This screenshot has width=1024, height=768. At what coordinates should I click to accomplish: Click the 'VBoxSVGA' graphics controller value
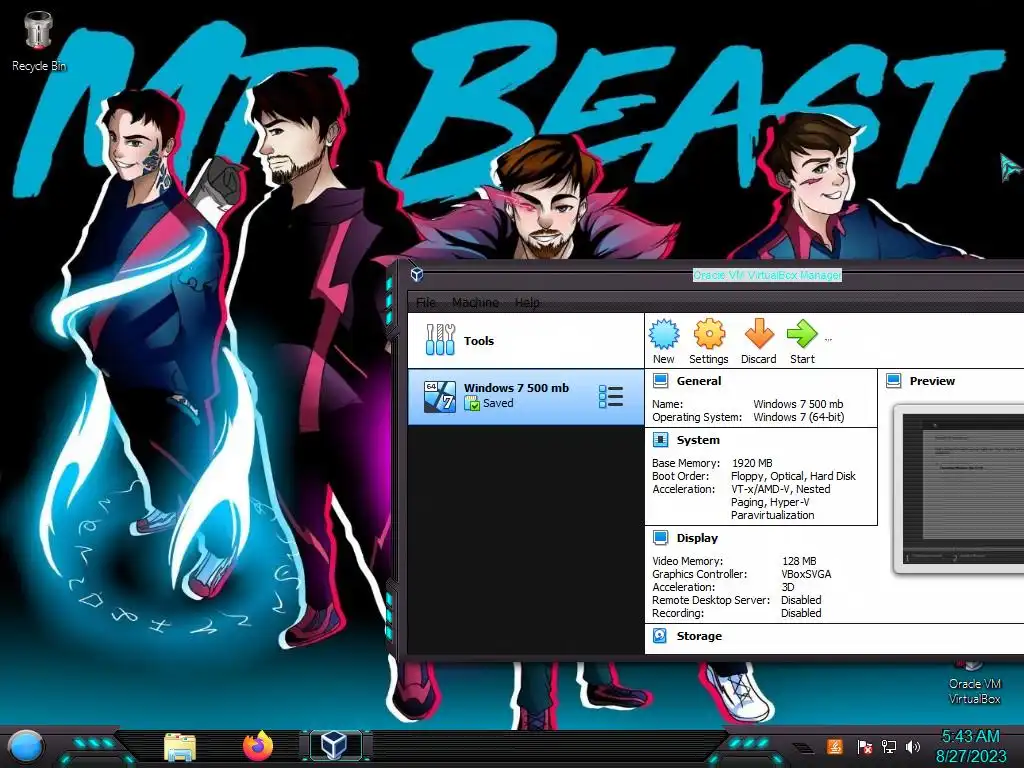(807, 573)
